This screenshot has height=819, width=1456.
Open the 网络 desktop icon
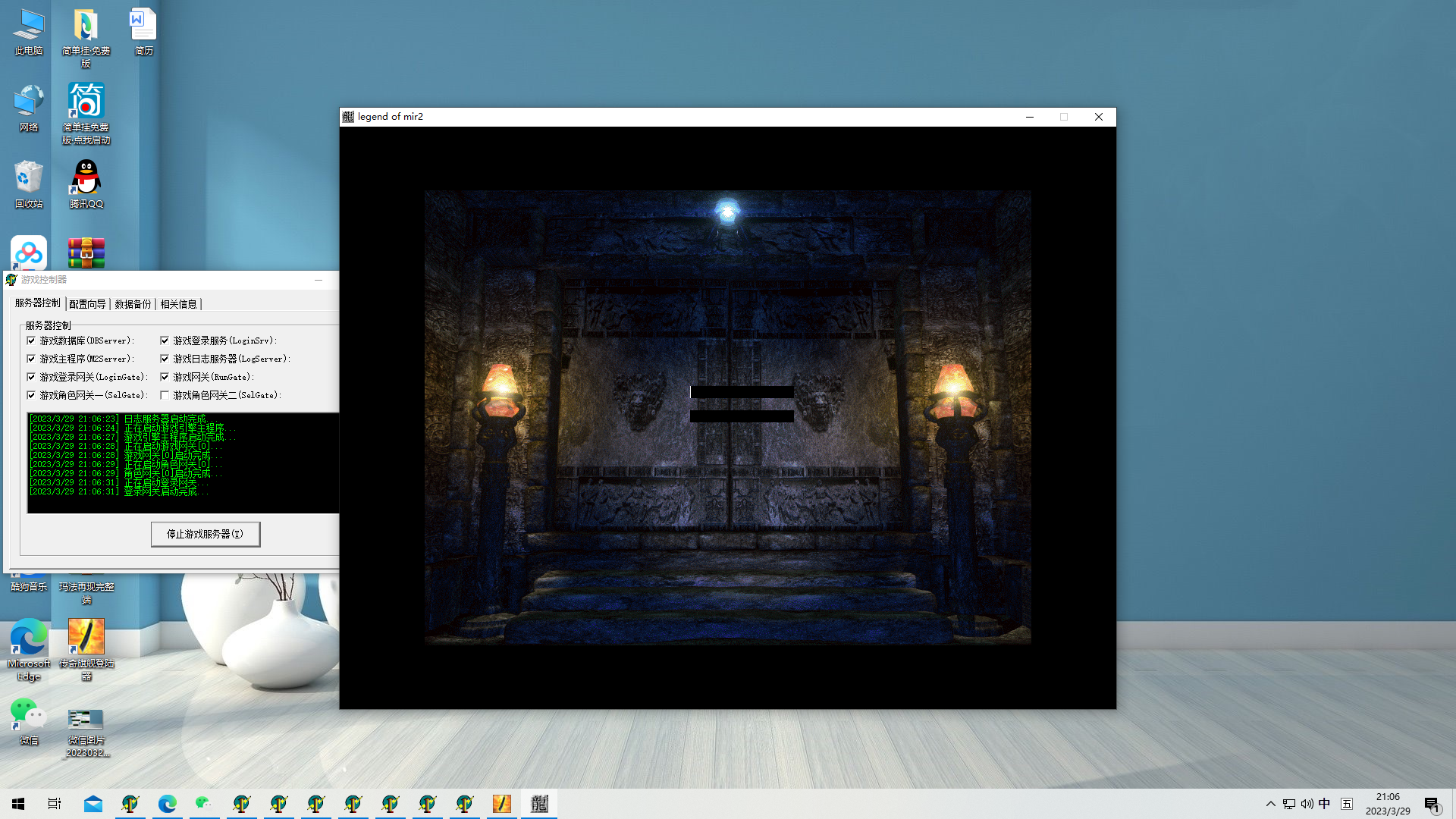(29, 108)
